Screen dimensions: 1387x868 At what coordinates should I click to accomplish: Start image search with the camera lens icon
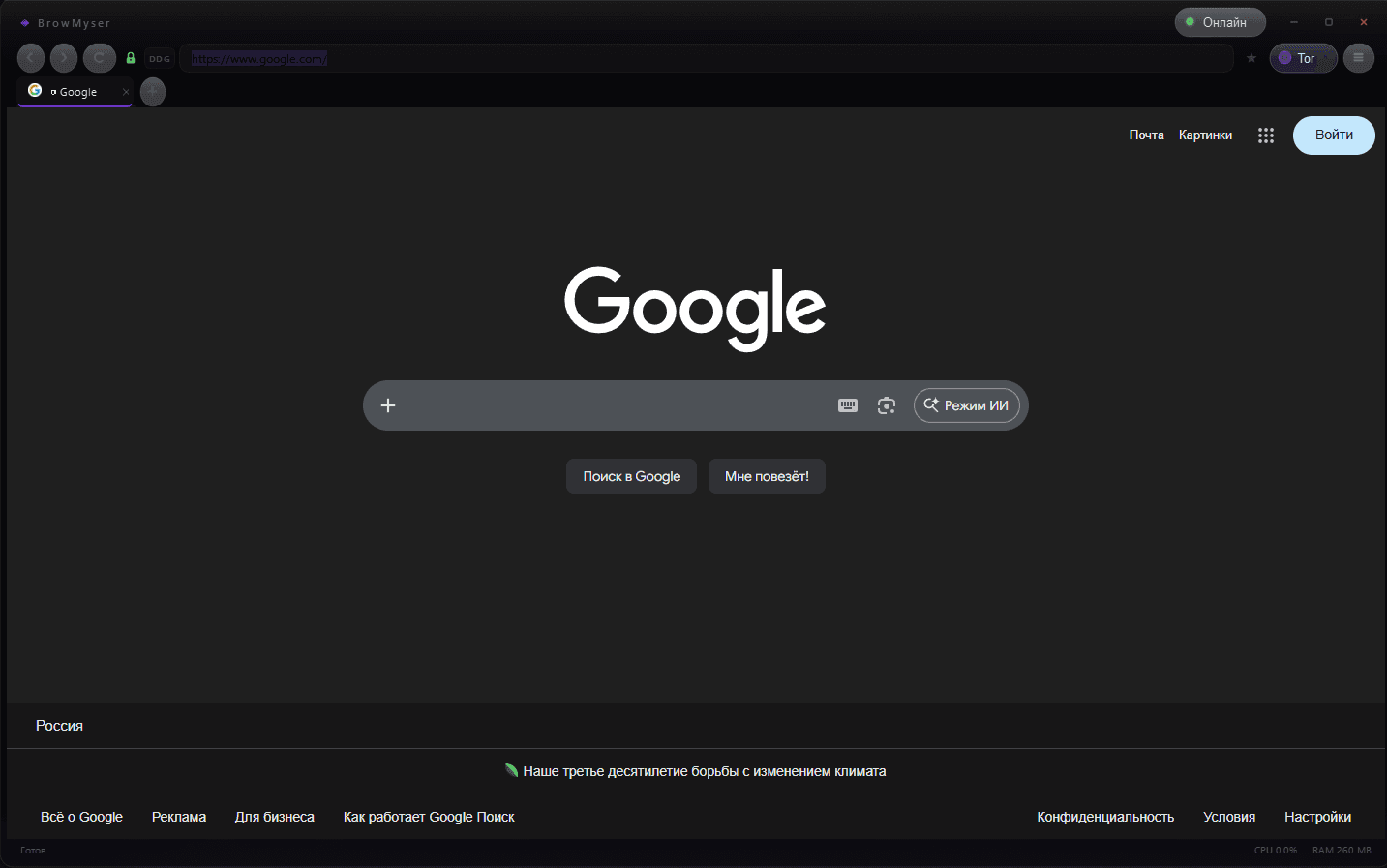point(886,405)
